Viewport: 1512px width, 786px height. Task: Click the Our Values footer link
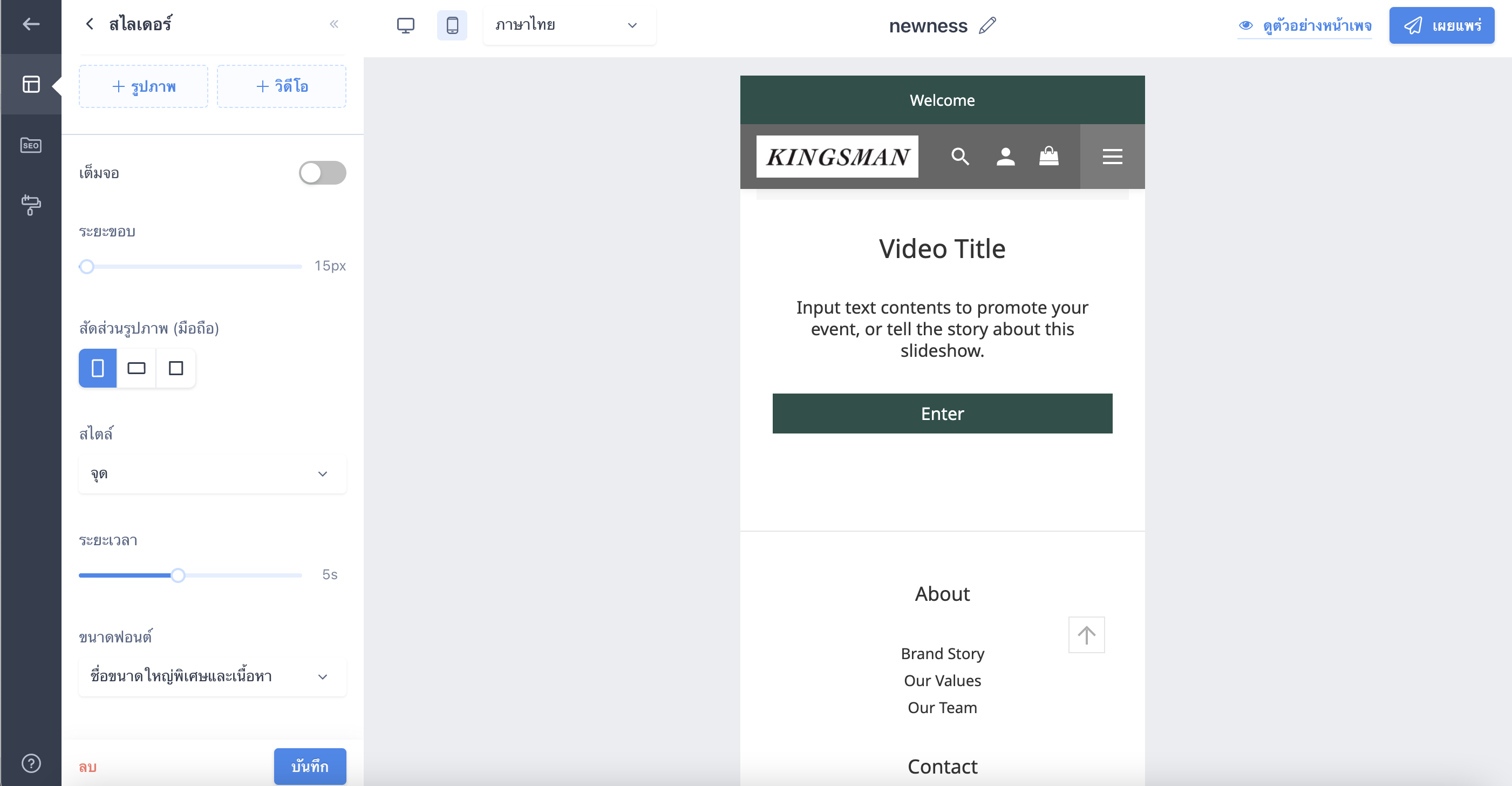[942, 680]
